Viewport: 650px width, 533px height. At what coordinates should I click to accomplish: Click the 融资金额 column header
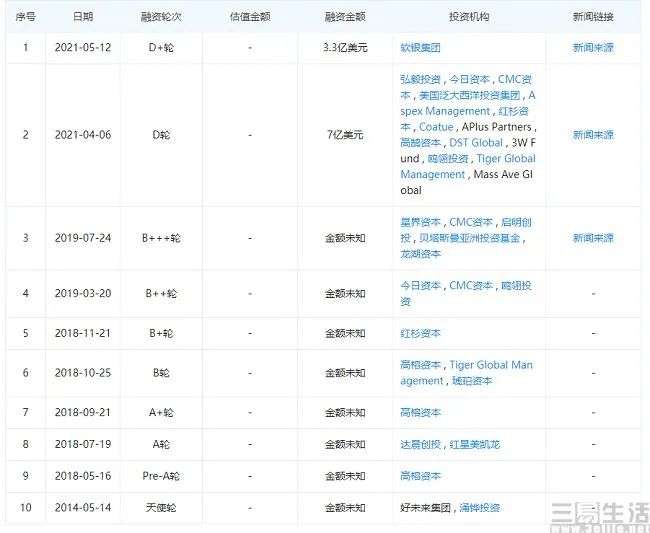[345, 17]
